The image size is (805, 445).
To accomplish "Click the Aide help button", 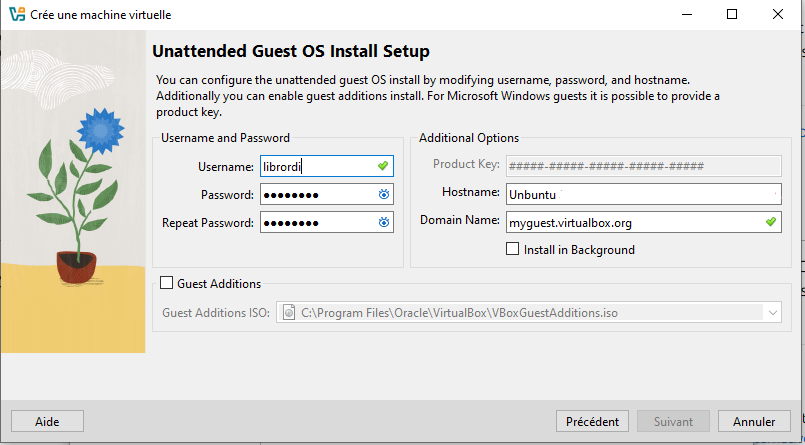I will tap(47, 421).
